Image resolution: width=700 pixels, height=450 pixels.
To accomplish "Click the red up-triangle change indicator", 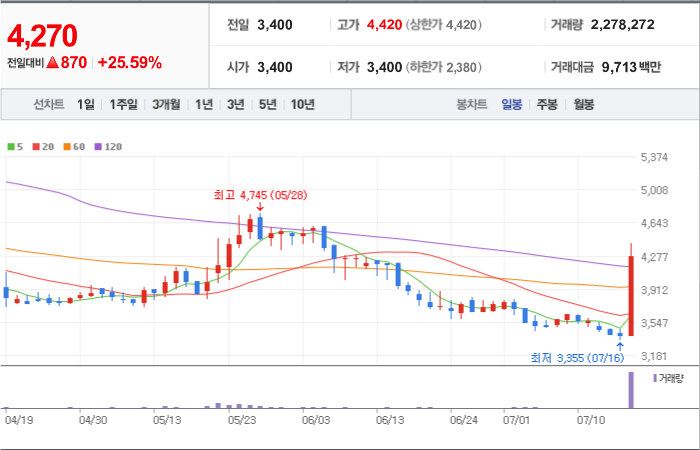I will [53, 63].
